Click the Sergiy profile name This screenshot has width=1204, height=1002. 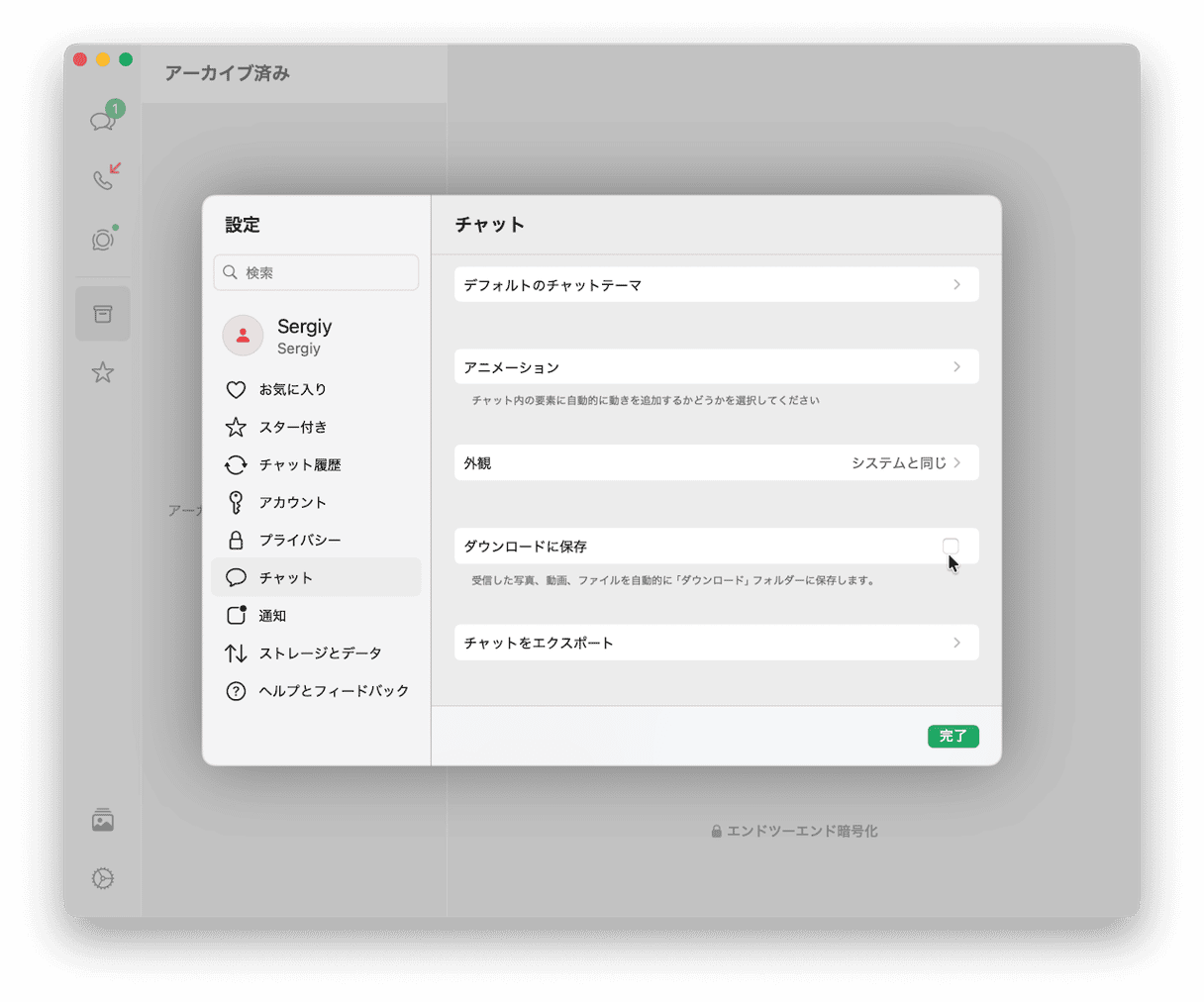[304, 326]
